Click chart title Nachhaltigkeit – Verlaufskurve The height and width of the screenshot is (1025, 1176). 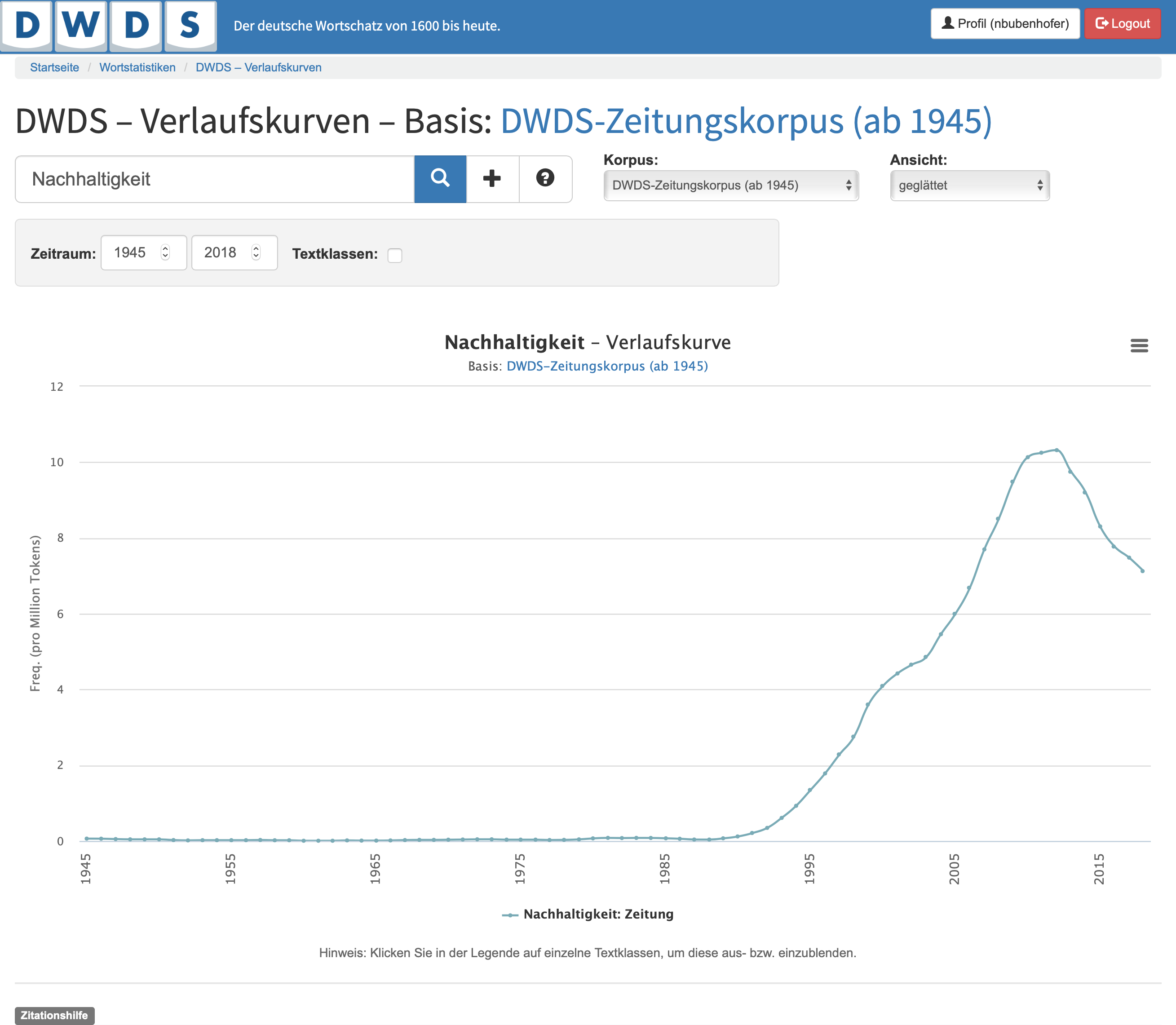(588, 342)
